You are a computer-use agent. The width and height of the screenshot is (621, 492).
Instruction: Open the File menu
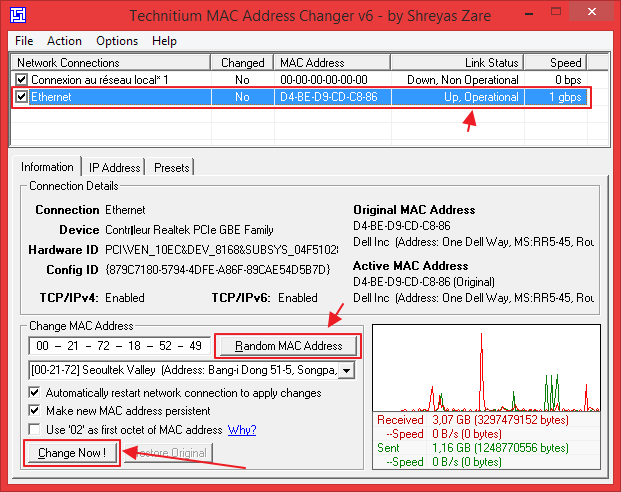(x=24, y=41)
